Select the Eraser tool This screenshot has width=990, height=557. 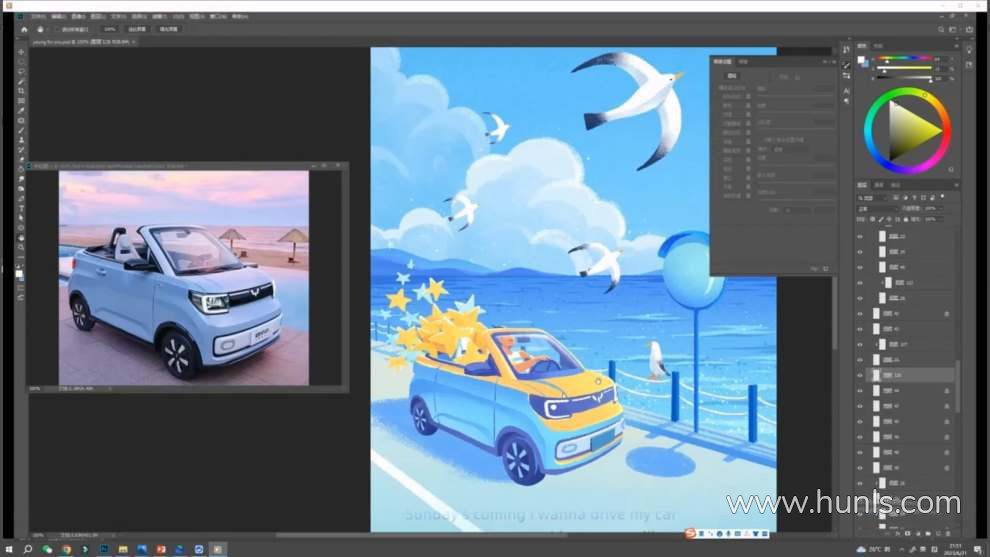pos(21,159)
